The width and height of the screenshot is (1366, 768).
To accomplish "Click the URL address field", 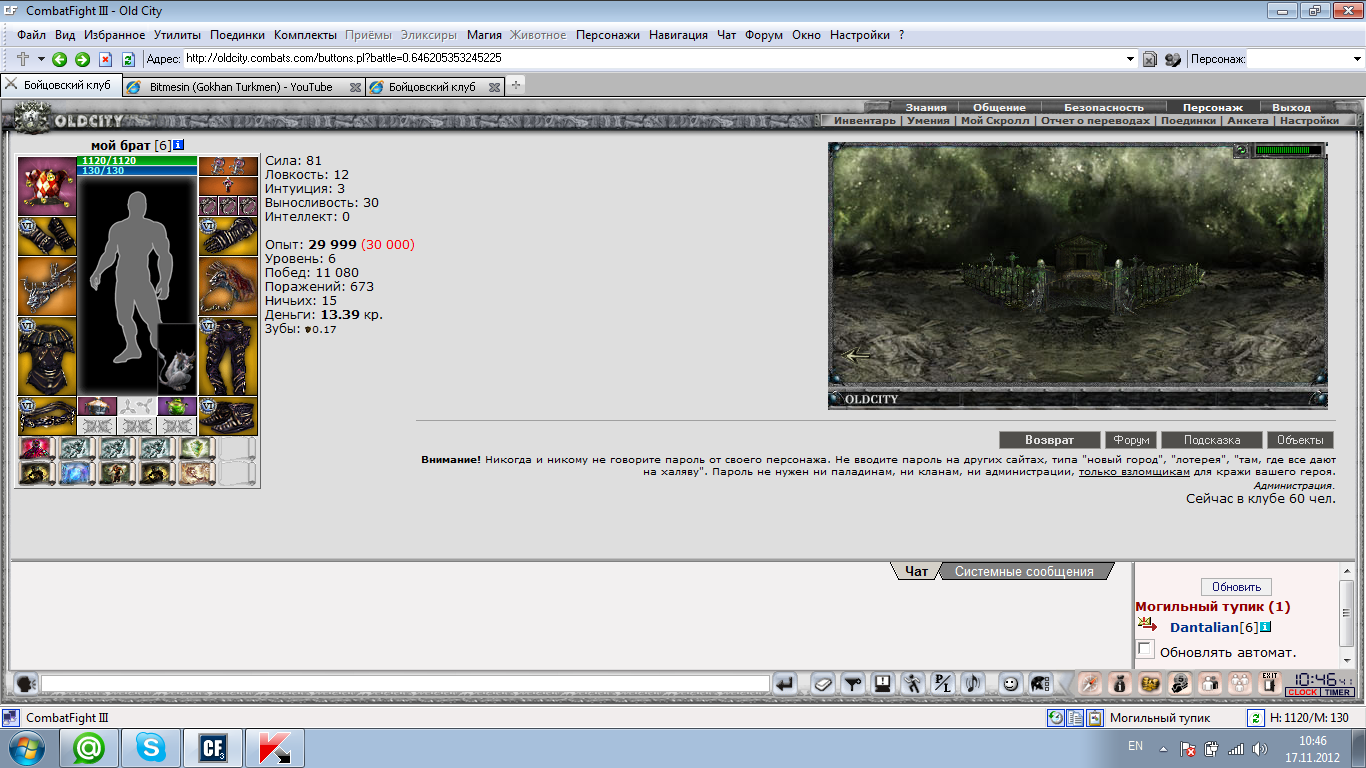I will (653, 59).
